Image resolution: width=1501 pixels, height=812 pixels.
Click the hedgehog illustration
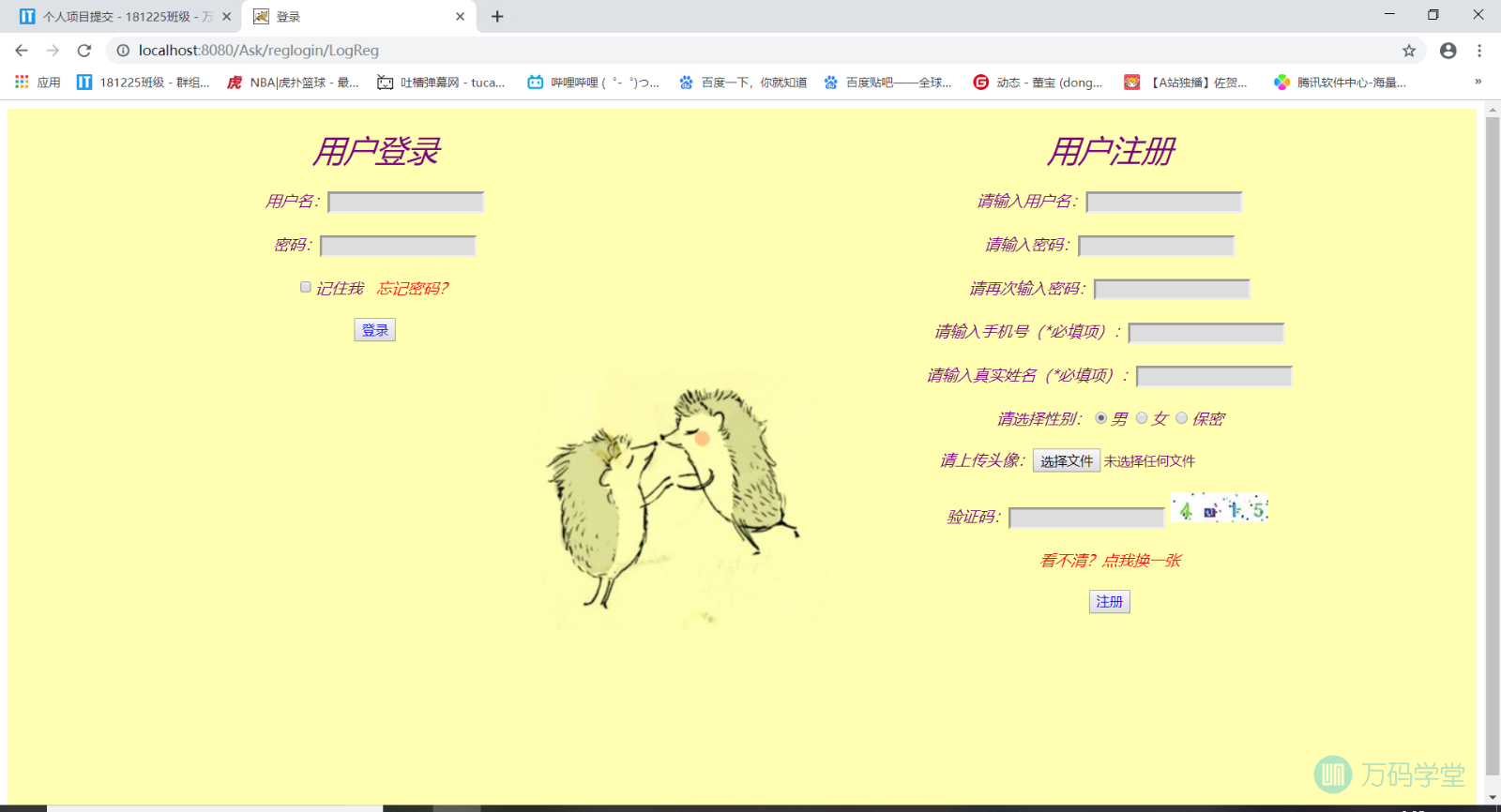coord(674,497)
